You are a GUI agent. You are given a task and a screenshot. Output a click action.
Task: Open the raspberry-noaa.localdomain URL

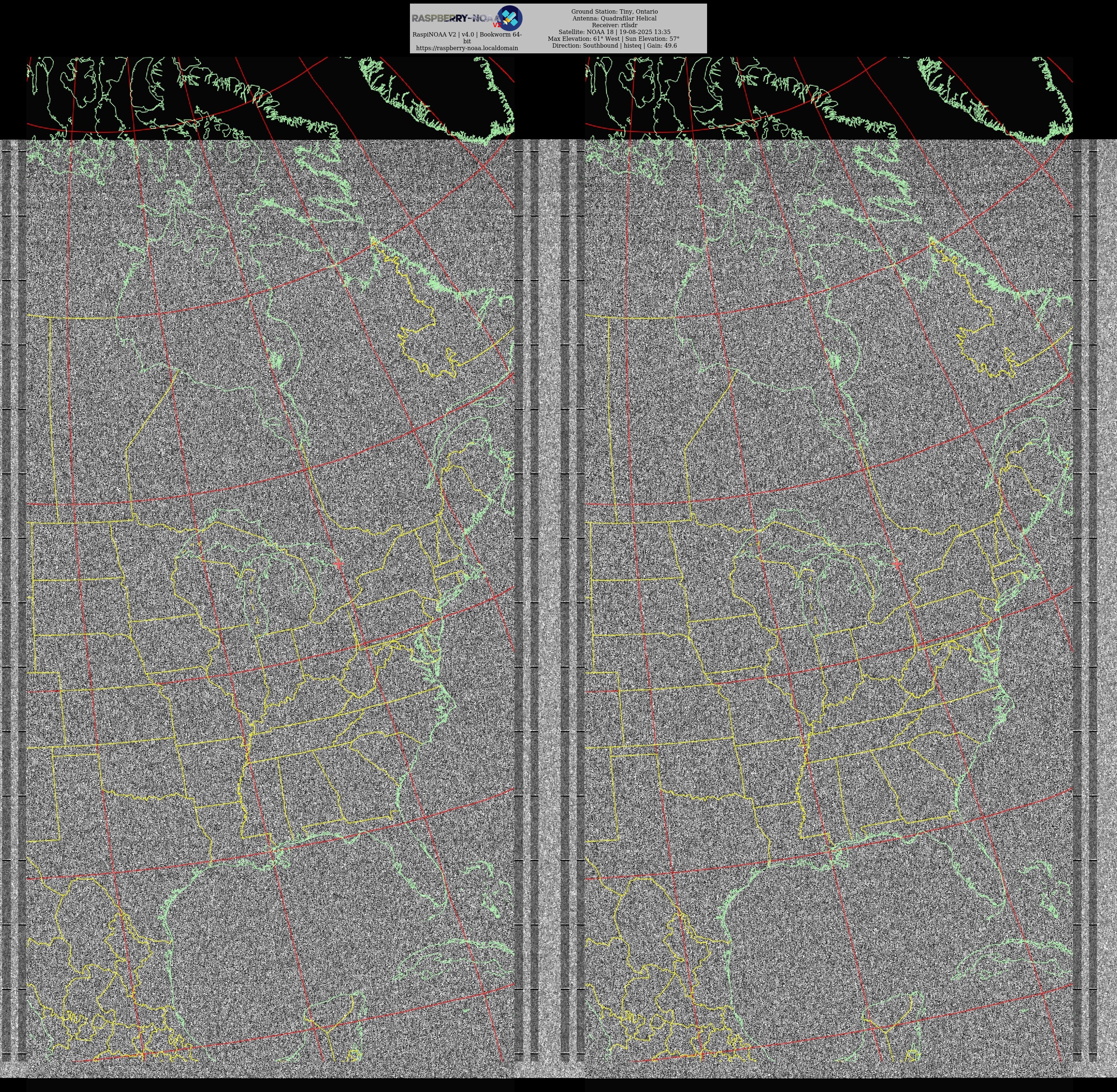(467, 48)
